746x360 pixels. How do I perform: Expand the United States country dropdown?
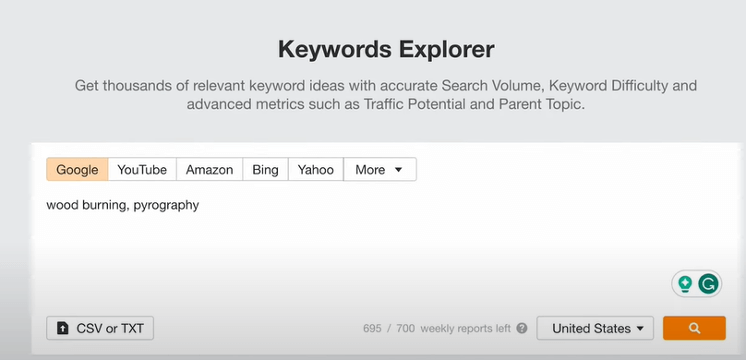pos(595,328)
